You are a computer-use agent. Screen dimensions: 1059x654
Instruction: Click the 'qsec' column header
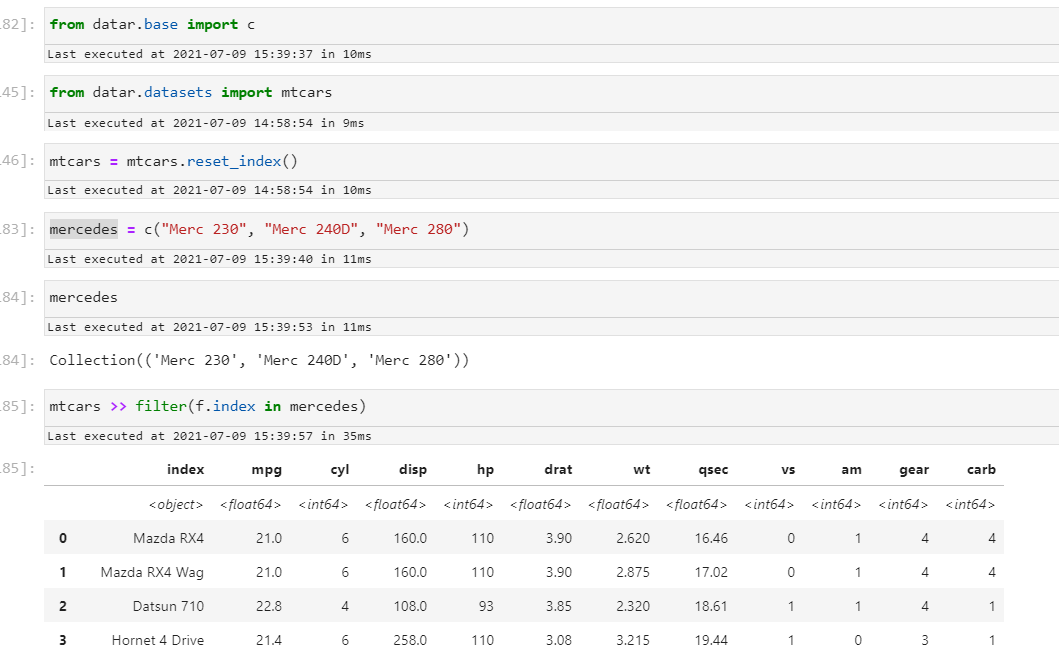click(713, 470)
